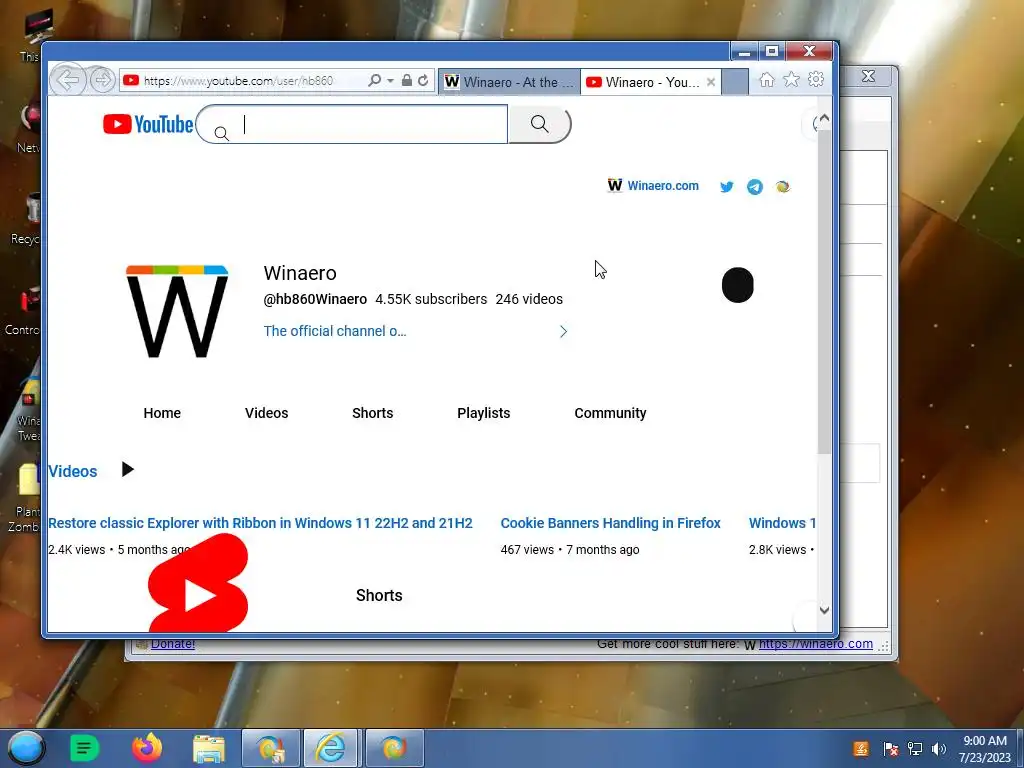The height and width of the screenshot is (768, 1024).
Task: Click Donate! link in background window
Action: click(x=173, y=644)
